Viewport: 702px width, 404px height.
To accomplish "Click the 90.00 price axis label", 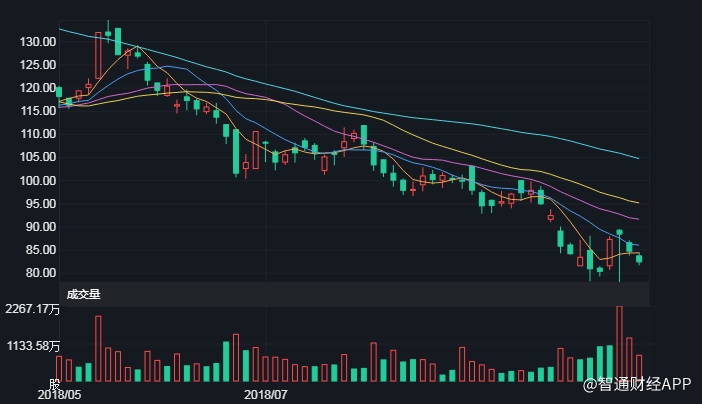I will [x=36, y=227].
